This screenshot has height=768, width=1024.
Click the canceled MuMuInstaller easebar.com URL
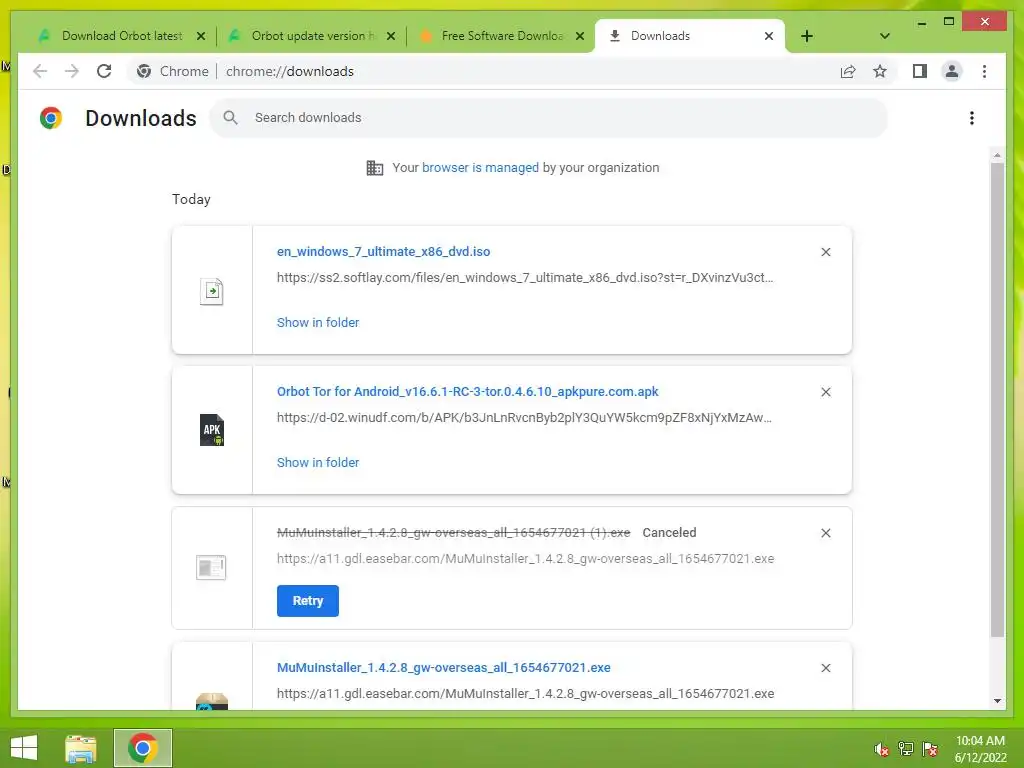click(525, 559)
